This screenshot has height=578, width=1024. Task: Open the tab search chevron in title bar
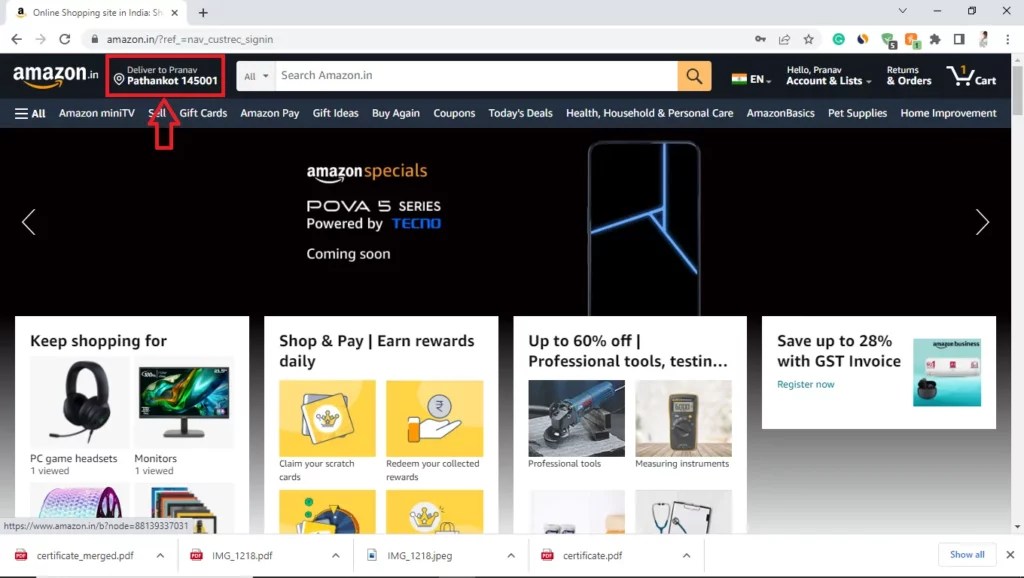(x=903, y=11)
